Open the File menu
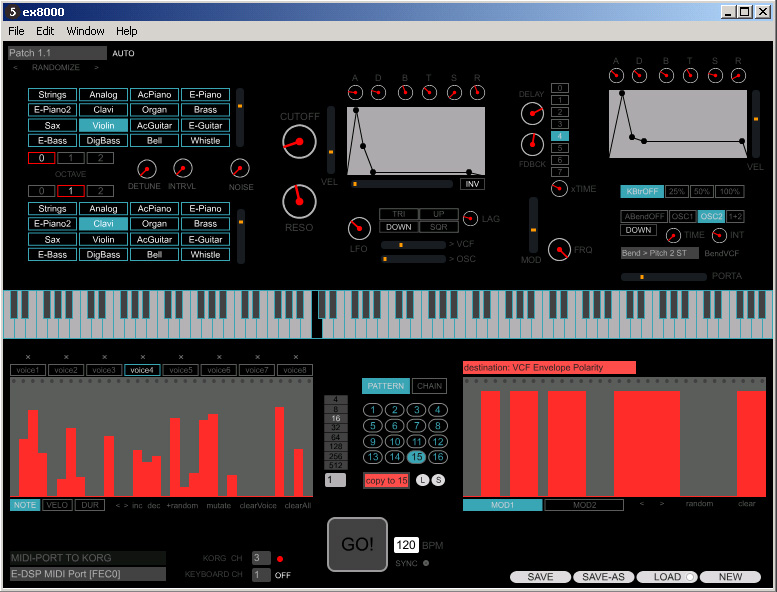The height and width of the screenshot is (592, 777). coord(16,31)
